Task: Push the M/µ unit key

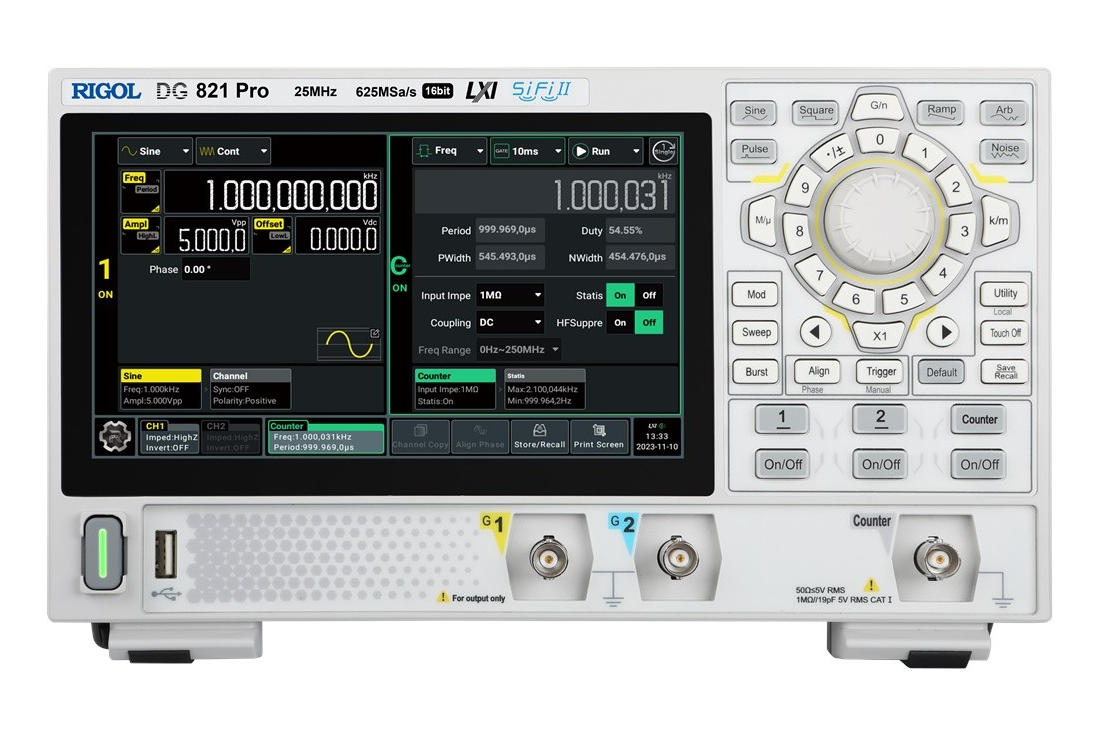Action: pyautogui.click(x=763, y=221)
